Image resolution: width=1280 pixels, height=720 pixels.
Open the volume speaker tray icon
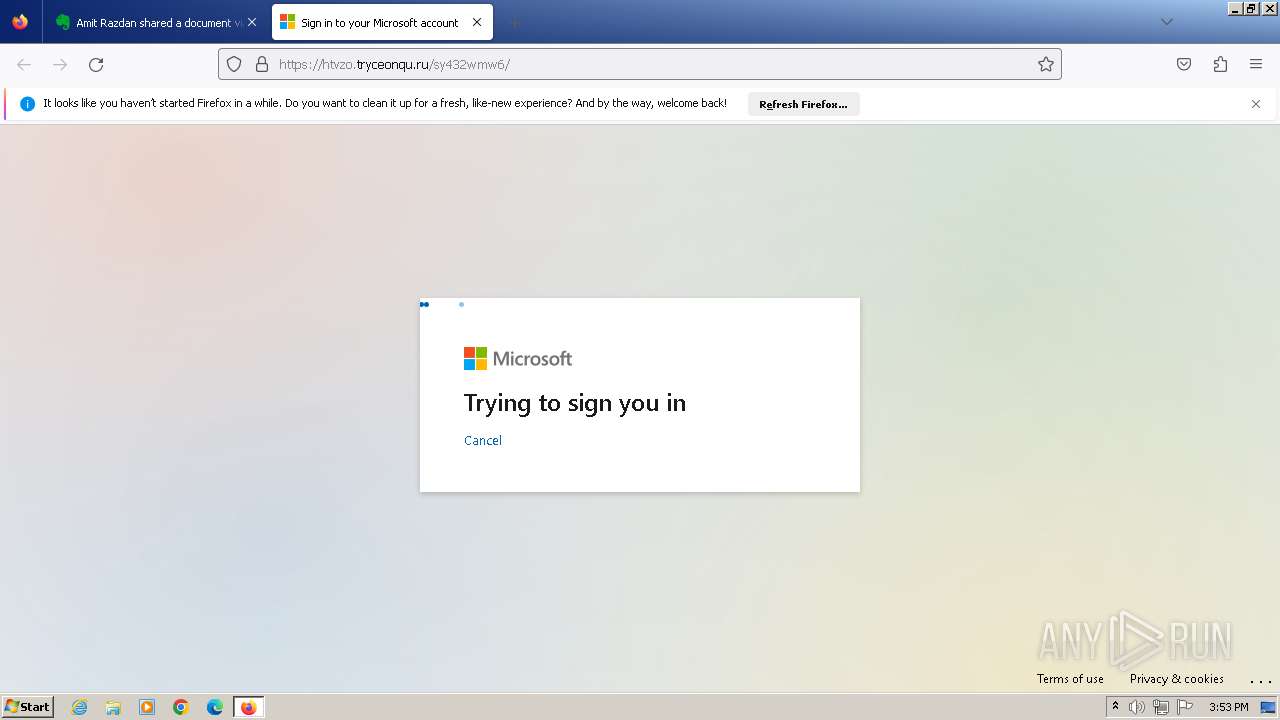(x=1137, y=707)
